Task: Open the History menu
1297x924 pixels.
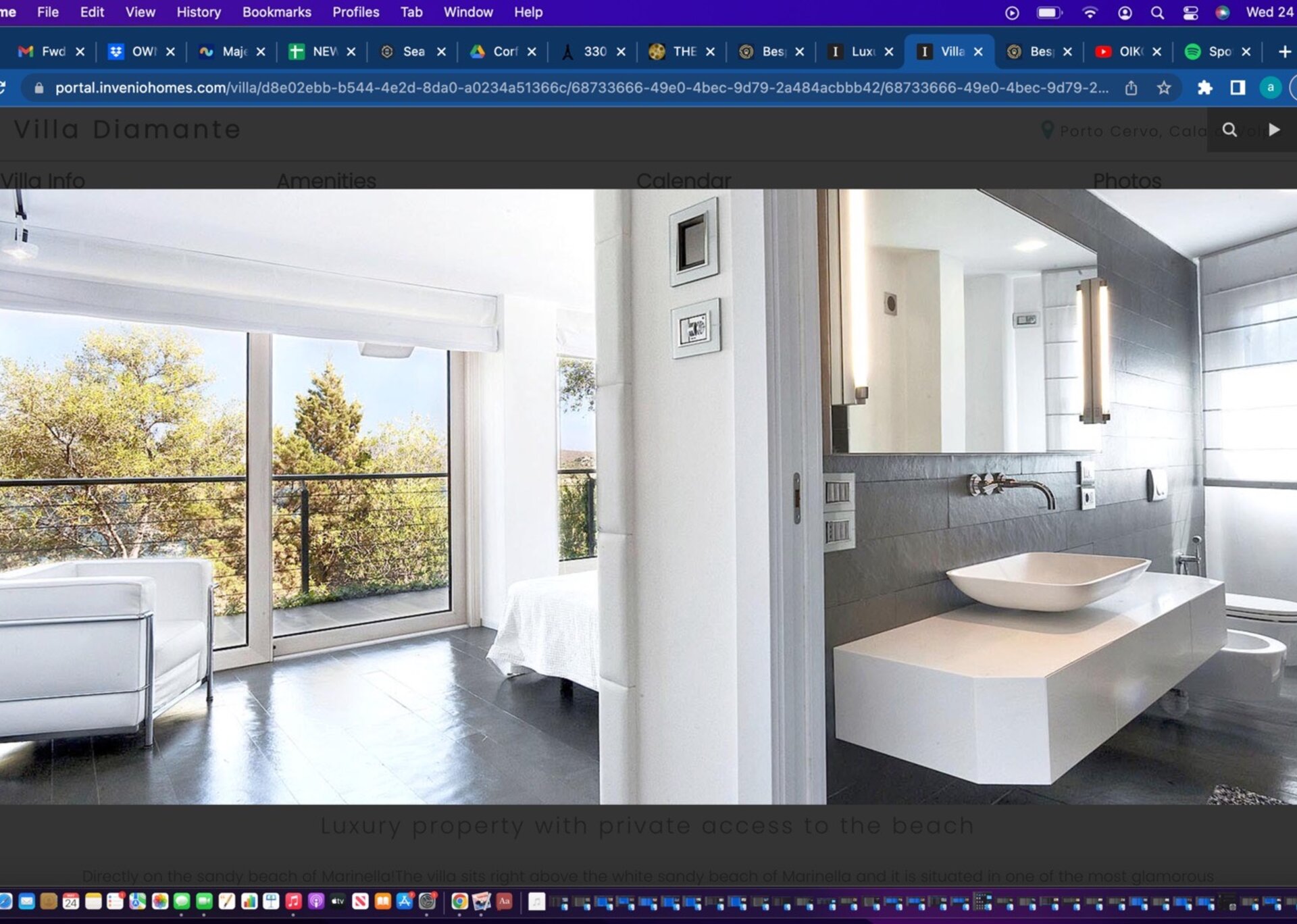Action: (199, 12)
